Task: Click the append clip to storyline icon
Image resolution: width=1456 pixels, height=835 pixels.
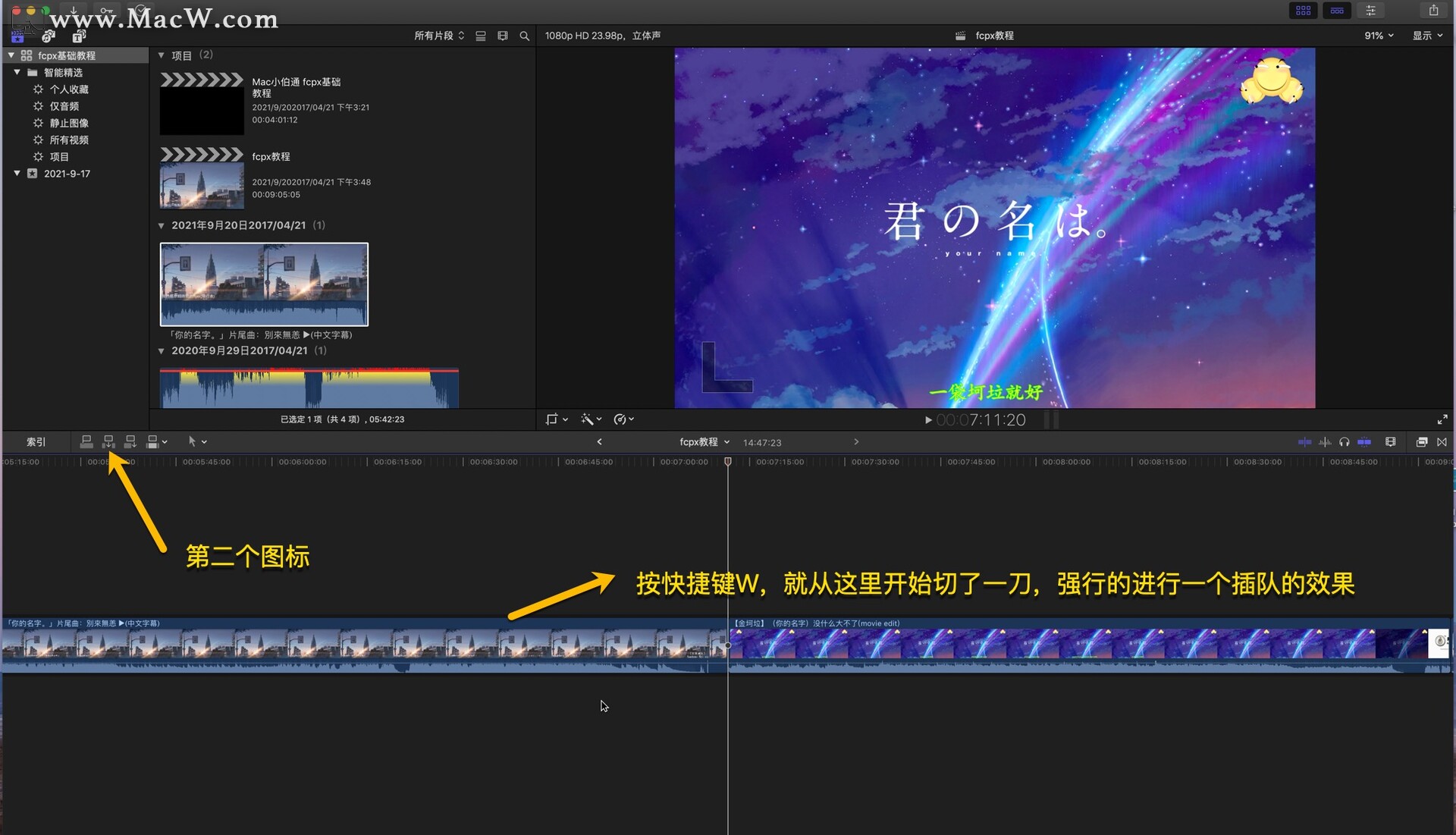Action: pos(130,441)
